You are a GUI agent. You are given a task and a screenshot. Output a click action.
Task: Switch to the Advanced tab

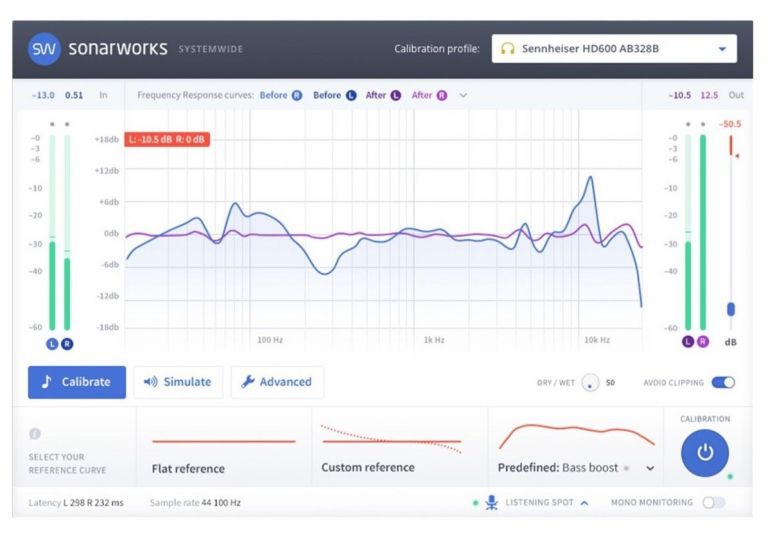pos(277,382)
